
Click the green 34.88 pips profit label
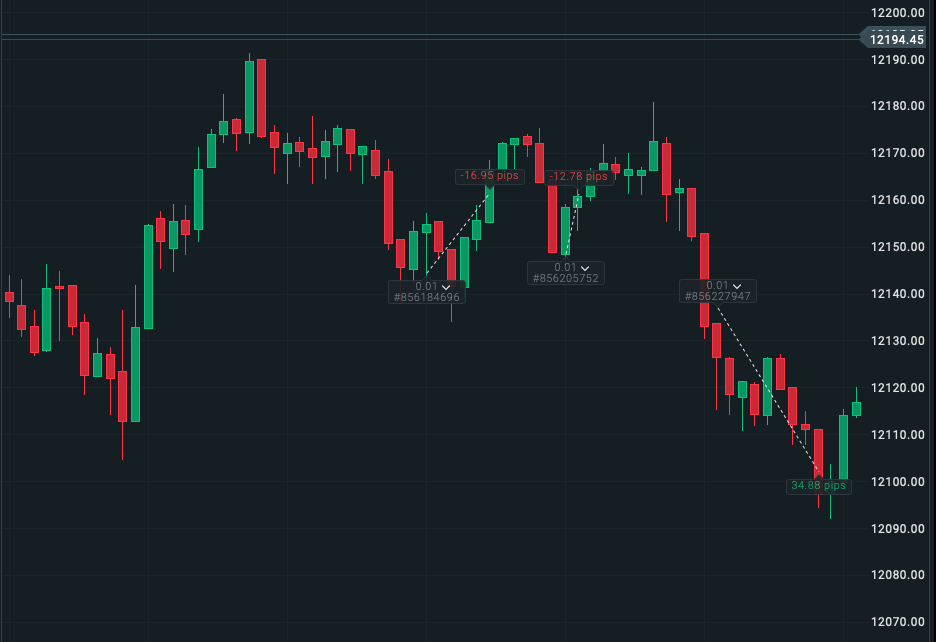tap(818, 485)
